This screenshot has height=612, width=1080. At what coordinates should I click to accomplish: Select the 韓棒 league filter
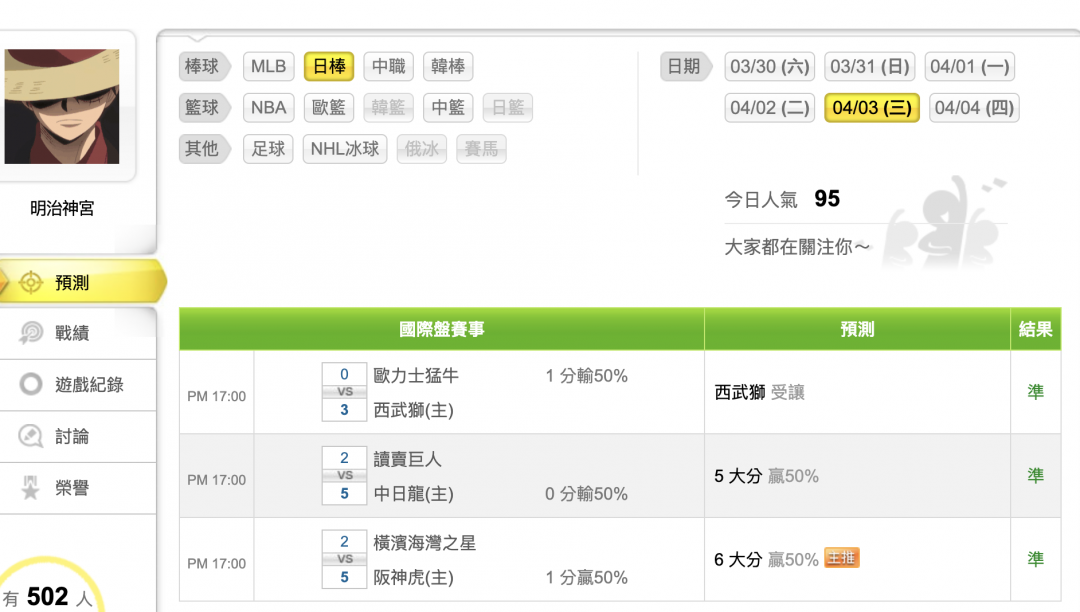coord(448,66)
